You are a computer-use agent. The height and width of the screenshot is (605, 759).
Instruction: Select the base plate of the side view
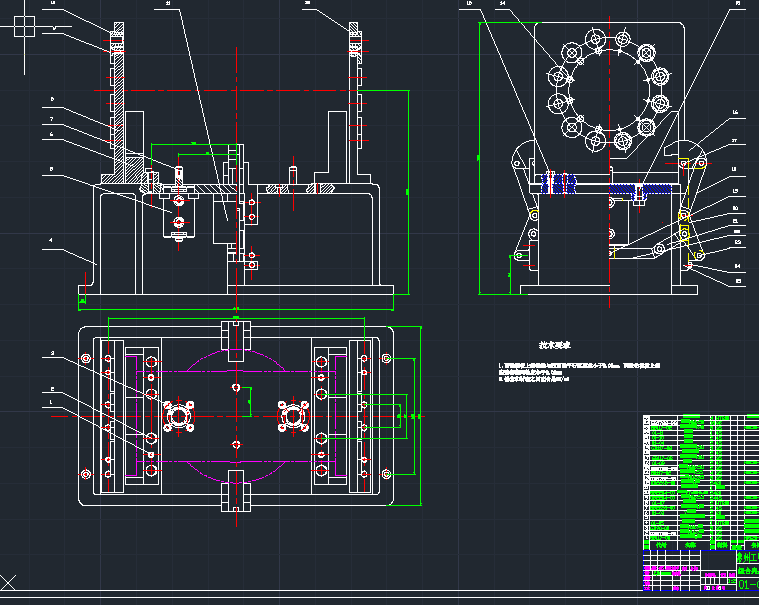tap(609, 290)
